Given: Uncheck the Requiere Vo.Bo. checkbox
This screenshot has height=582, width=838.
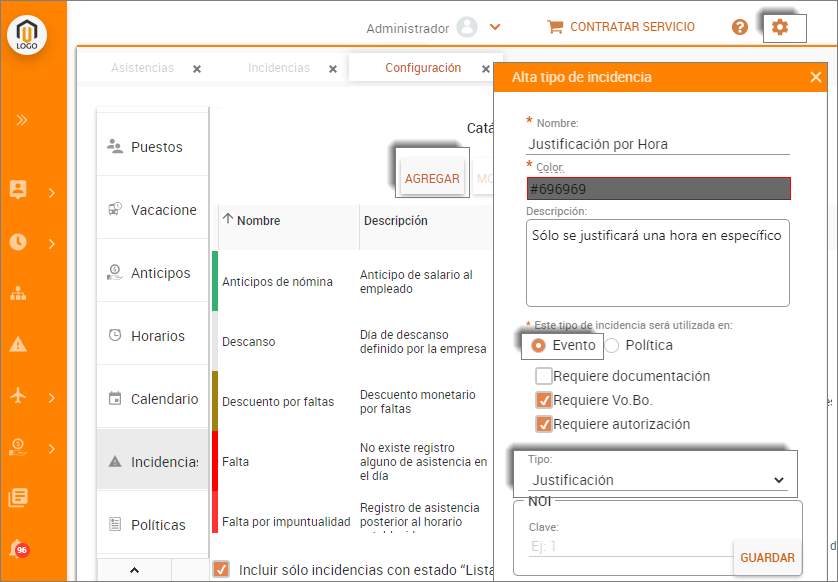Looking at the screenshot, I should [x=544, y=400].
